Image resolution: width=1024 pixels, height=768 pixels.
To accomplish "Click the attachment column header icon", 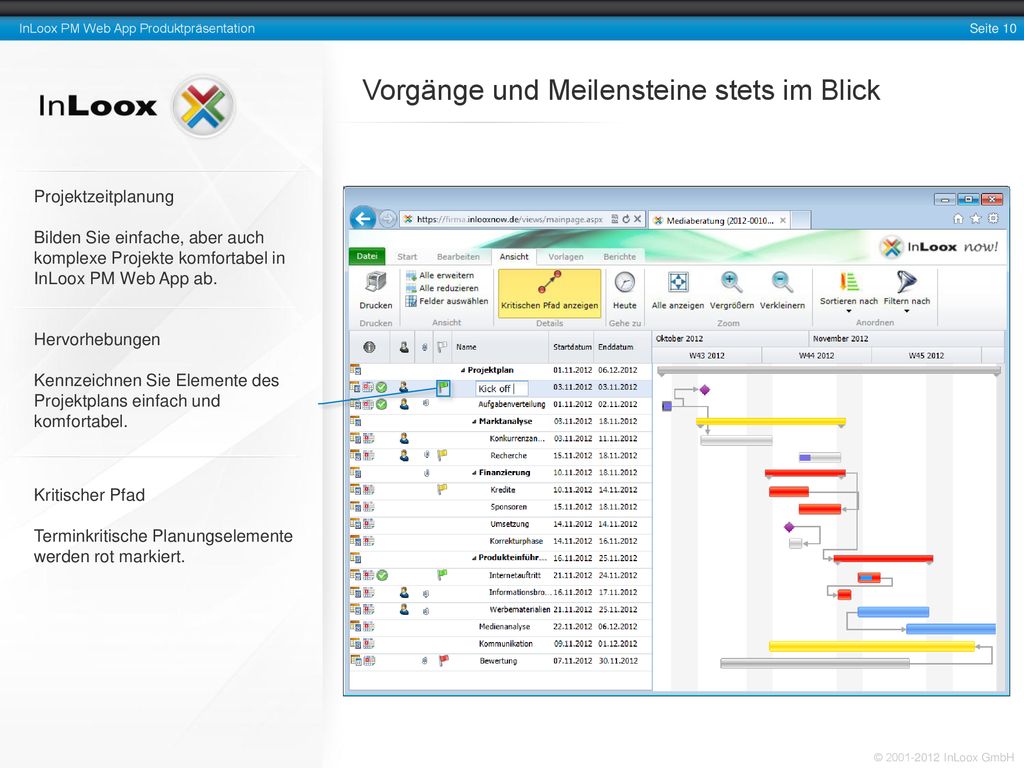I will tap(424, 347).
